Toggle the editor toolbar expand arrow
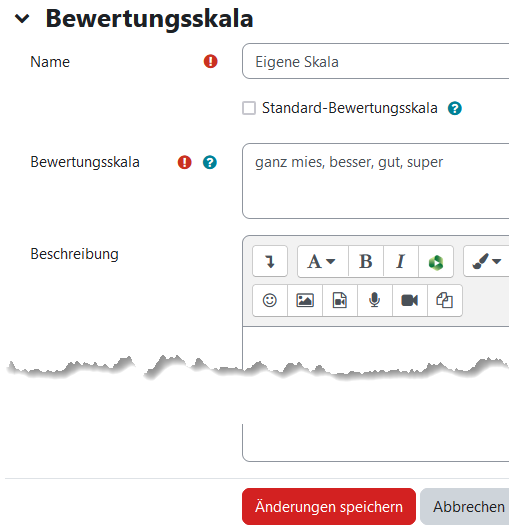The image size is (509, 531). [x=270, y=261]
